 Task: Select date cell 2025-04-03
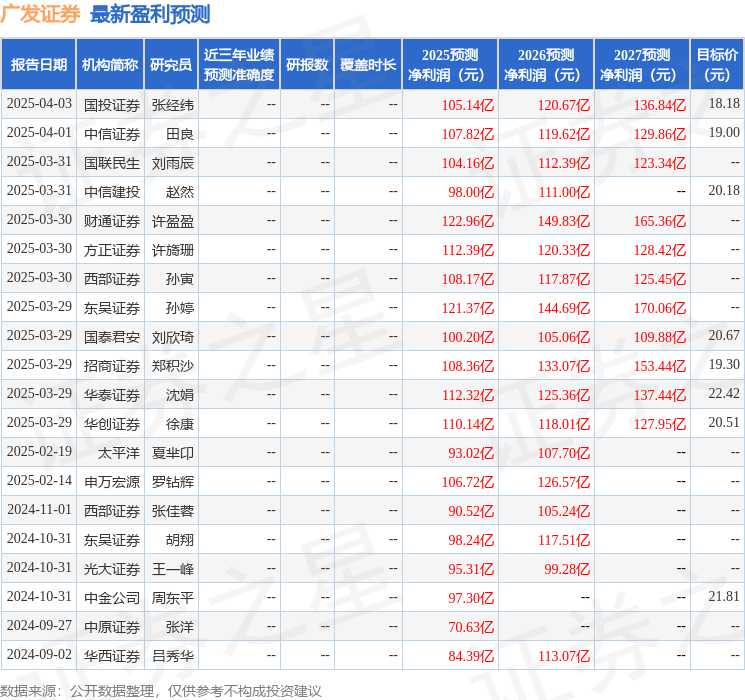(x=39, y=104)
